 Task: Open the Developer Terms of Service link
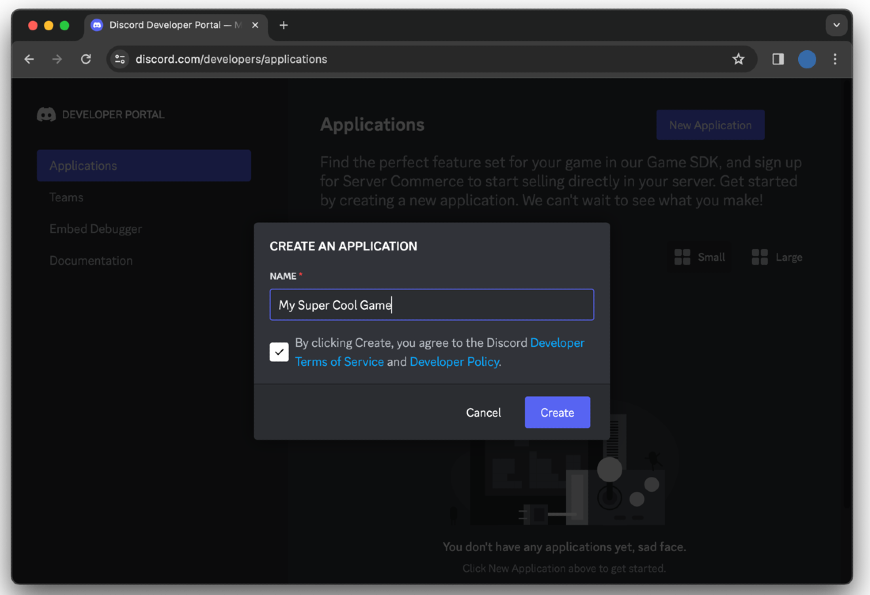[339, 361]
